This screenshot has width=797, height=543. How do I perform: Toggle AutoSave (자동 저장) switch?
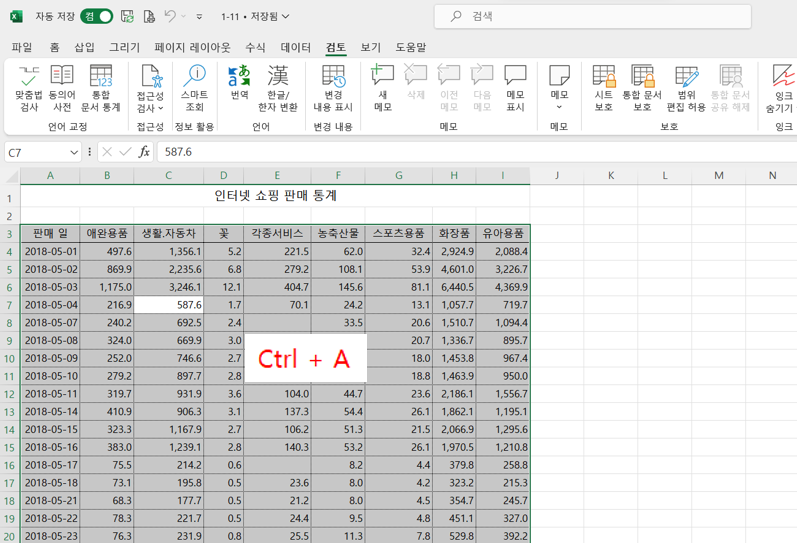97,16
